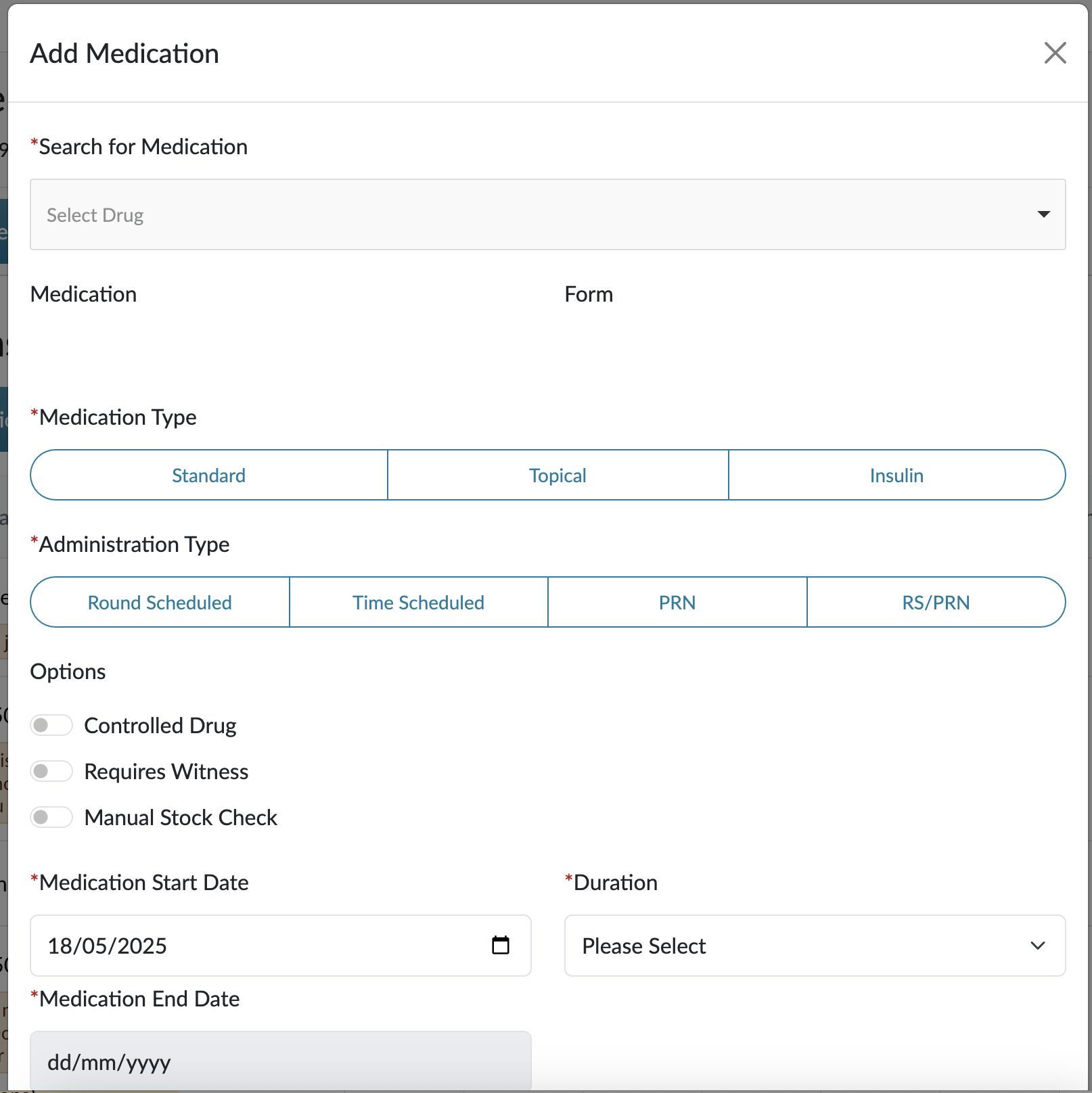Pick PRN administration type
This screenshot has width=1092, height=1093.
677,603
